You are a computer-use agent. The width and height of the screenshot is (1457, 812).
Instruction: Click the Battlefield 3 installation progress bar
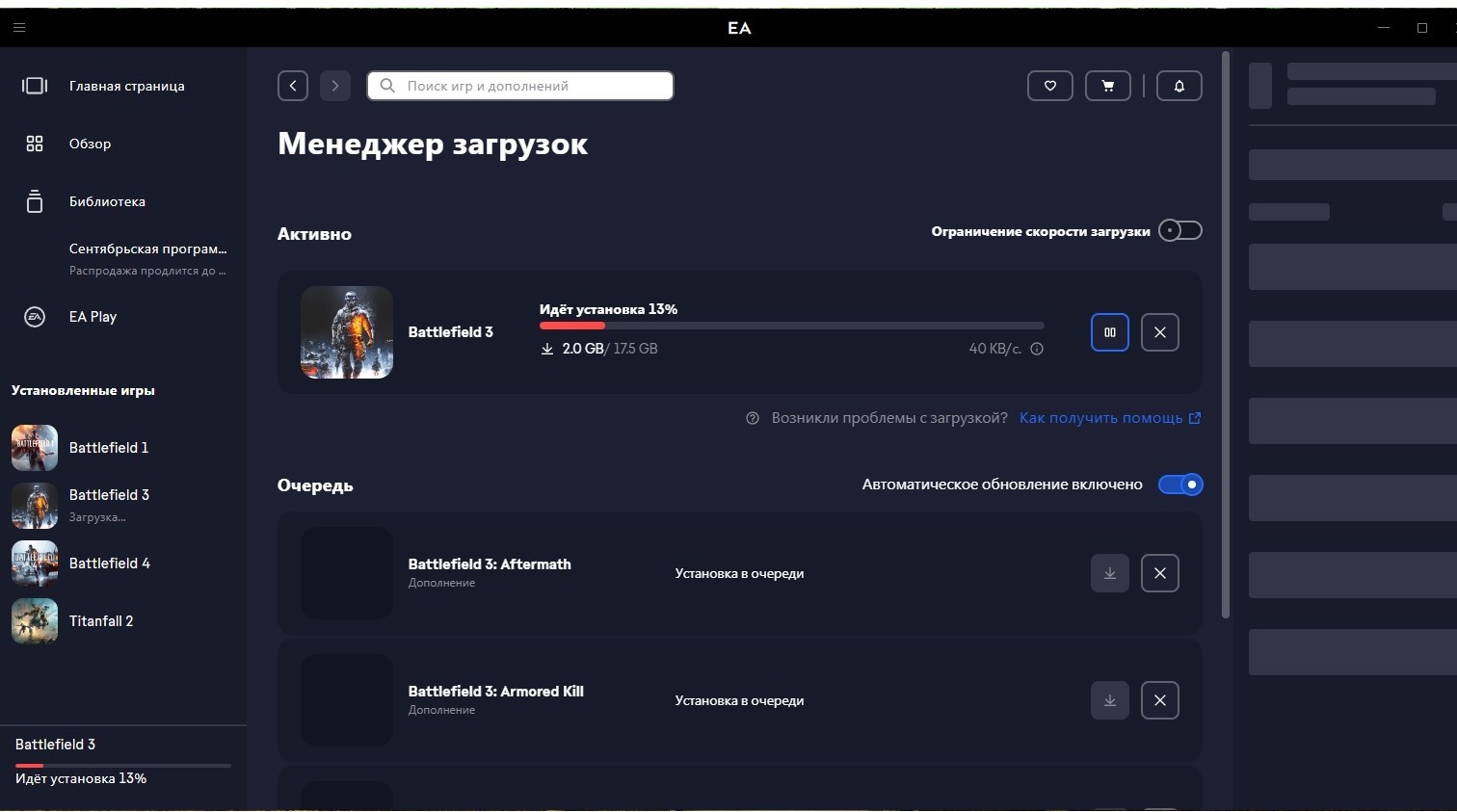coord(791,326)
